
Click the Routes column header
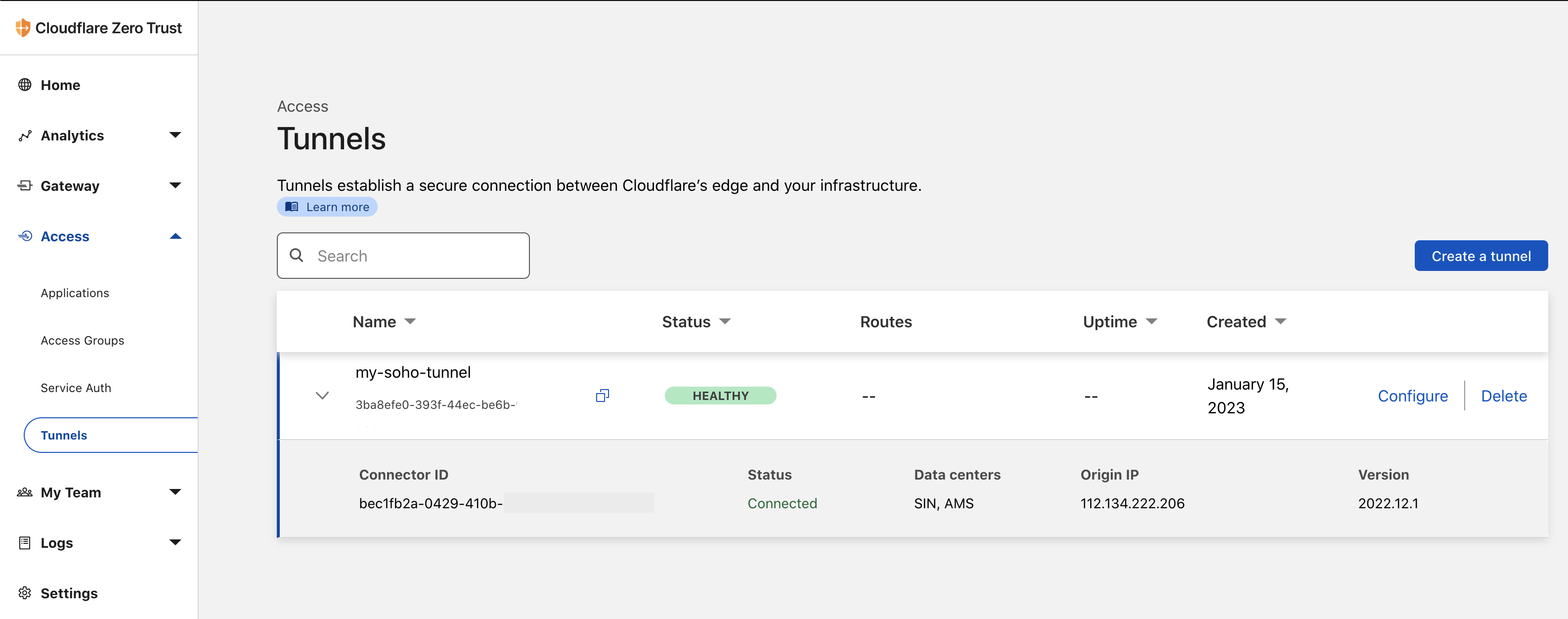pos(886,321)
